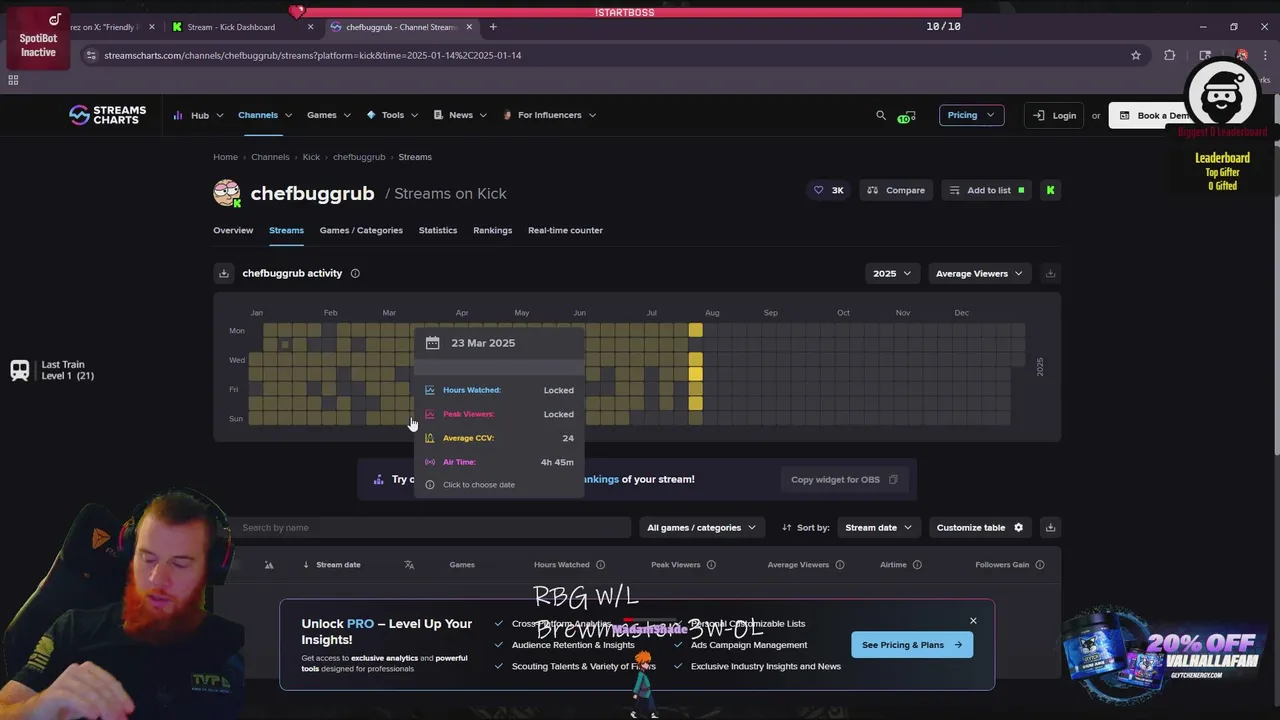Bookmark this page with the star icon

pos(1136,55)
